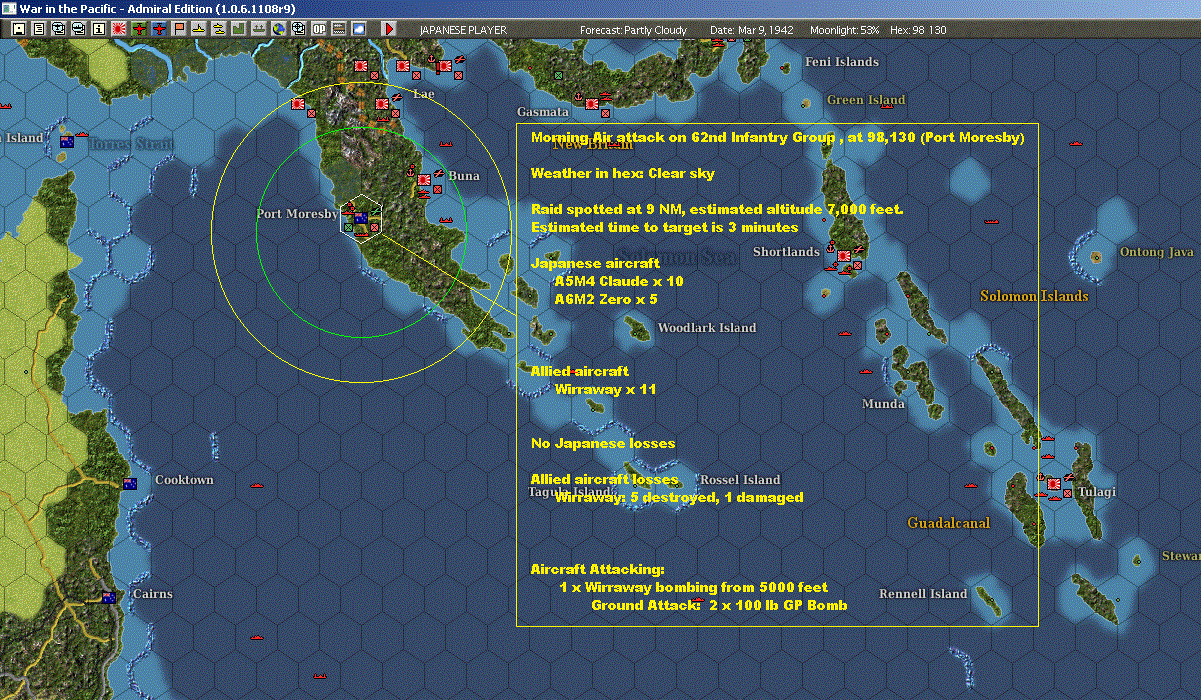Select the Japanese flag at Lae
Screen dimensions: 1201x700
381,104
